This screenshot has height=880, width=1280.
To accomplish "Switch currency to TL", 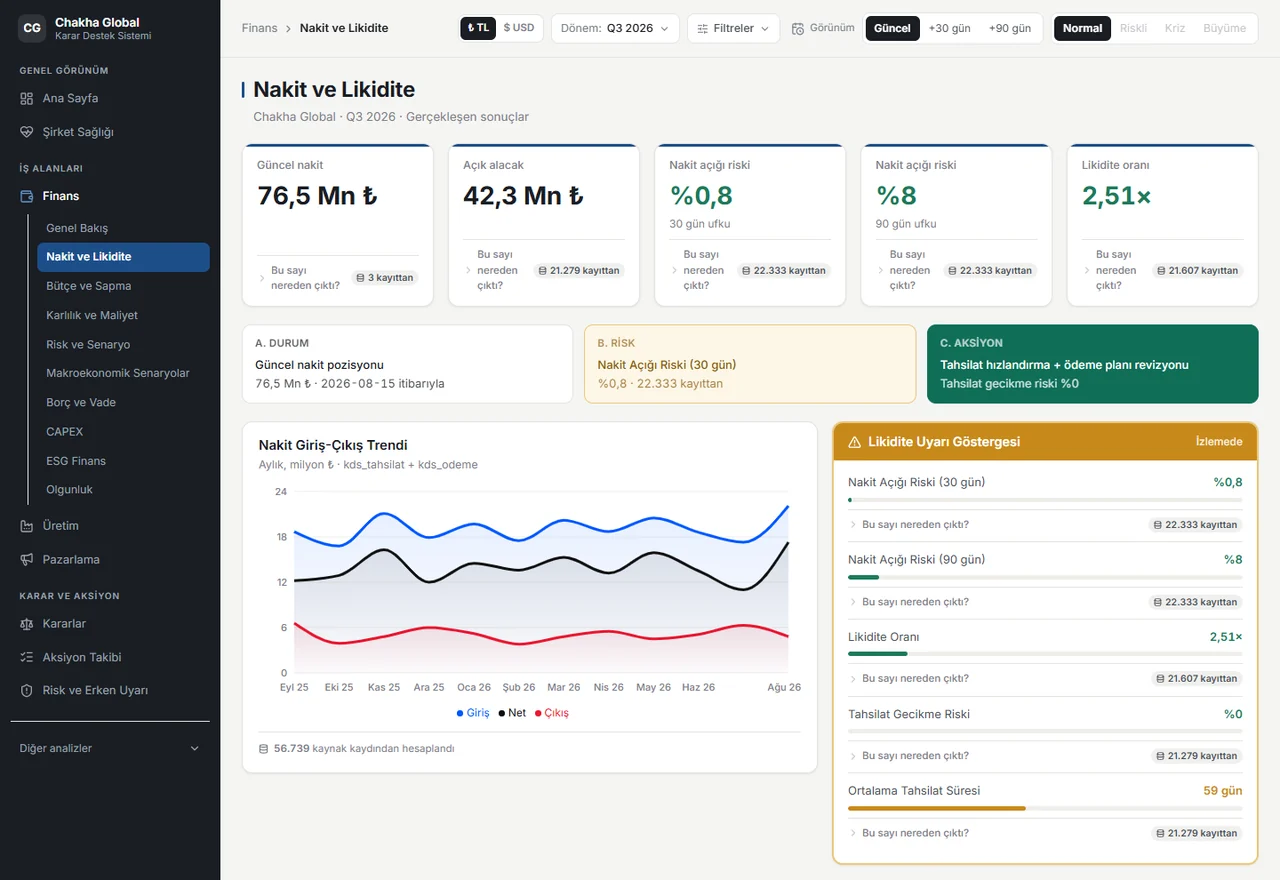I will point(479,28).
